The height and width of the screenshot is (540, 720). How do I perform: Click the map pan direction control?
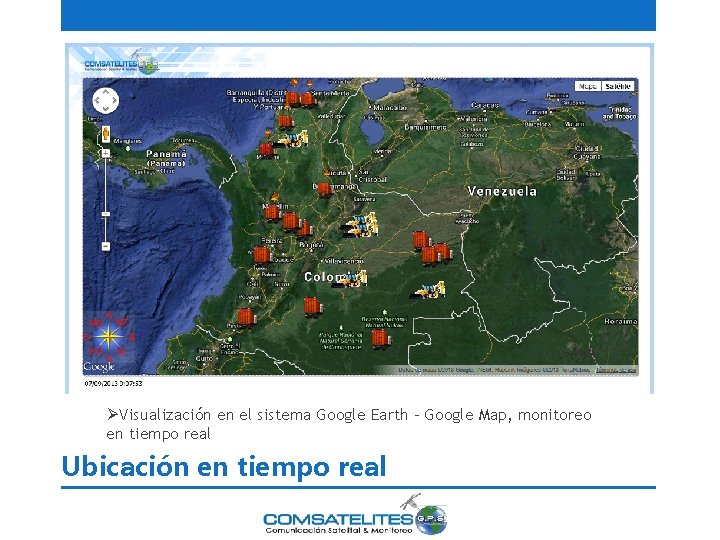106,100
